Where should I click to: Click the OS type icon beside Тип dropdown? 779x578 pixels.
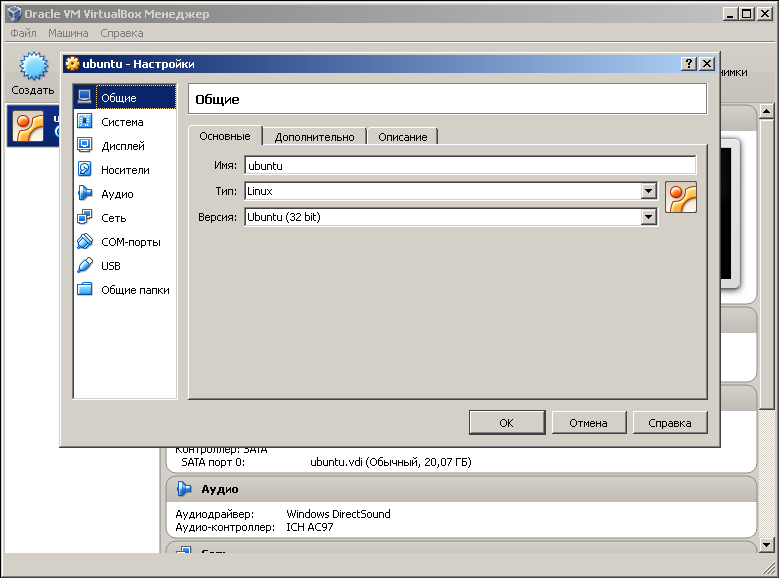(x=681, y=197)
